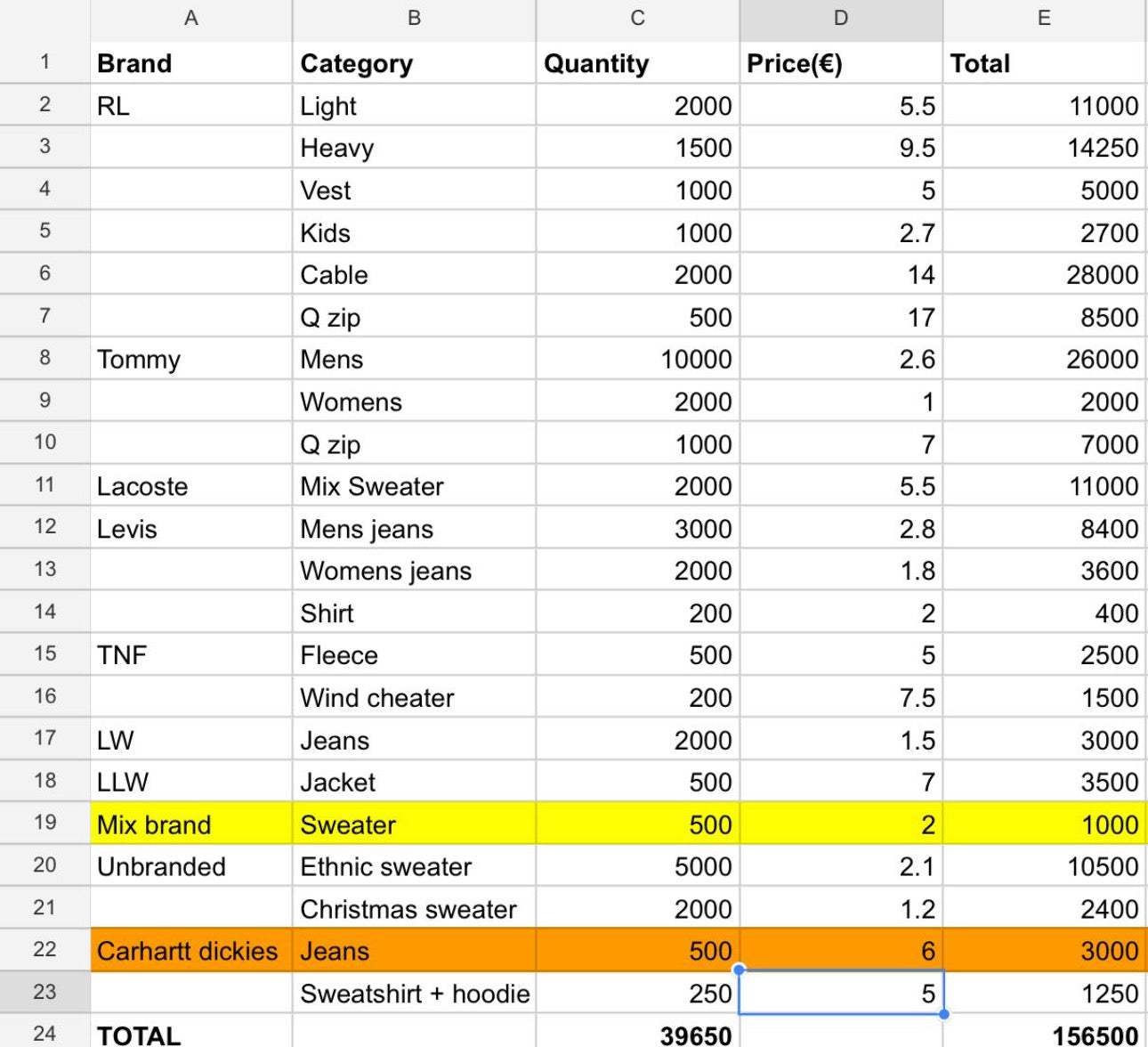Viewport: 1148px width, 1047px height.
Task: Select column D header
Action: [x=841, y=20]
